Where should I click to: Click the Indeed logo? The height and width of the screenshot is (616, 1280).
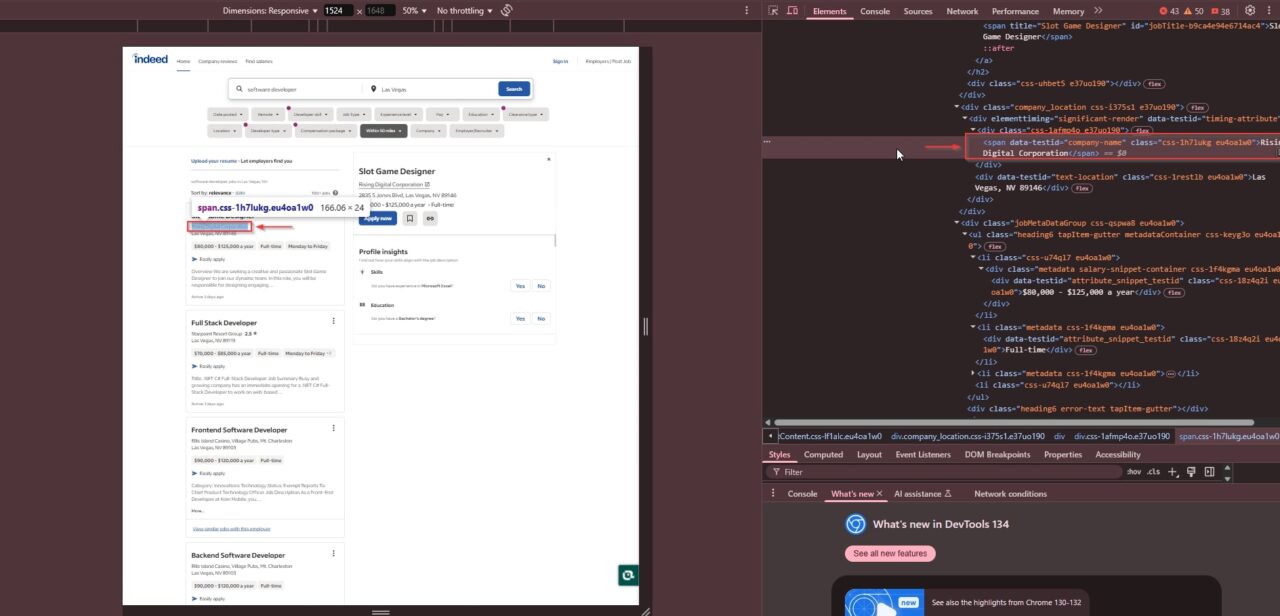(x=150, y=59)
